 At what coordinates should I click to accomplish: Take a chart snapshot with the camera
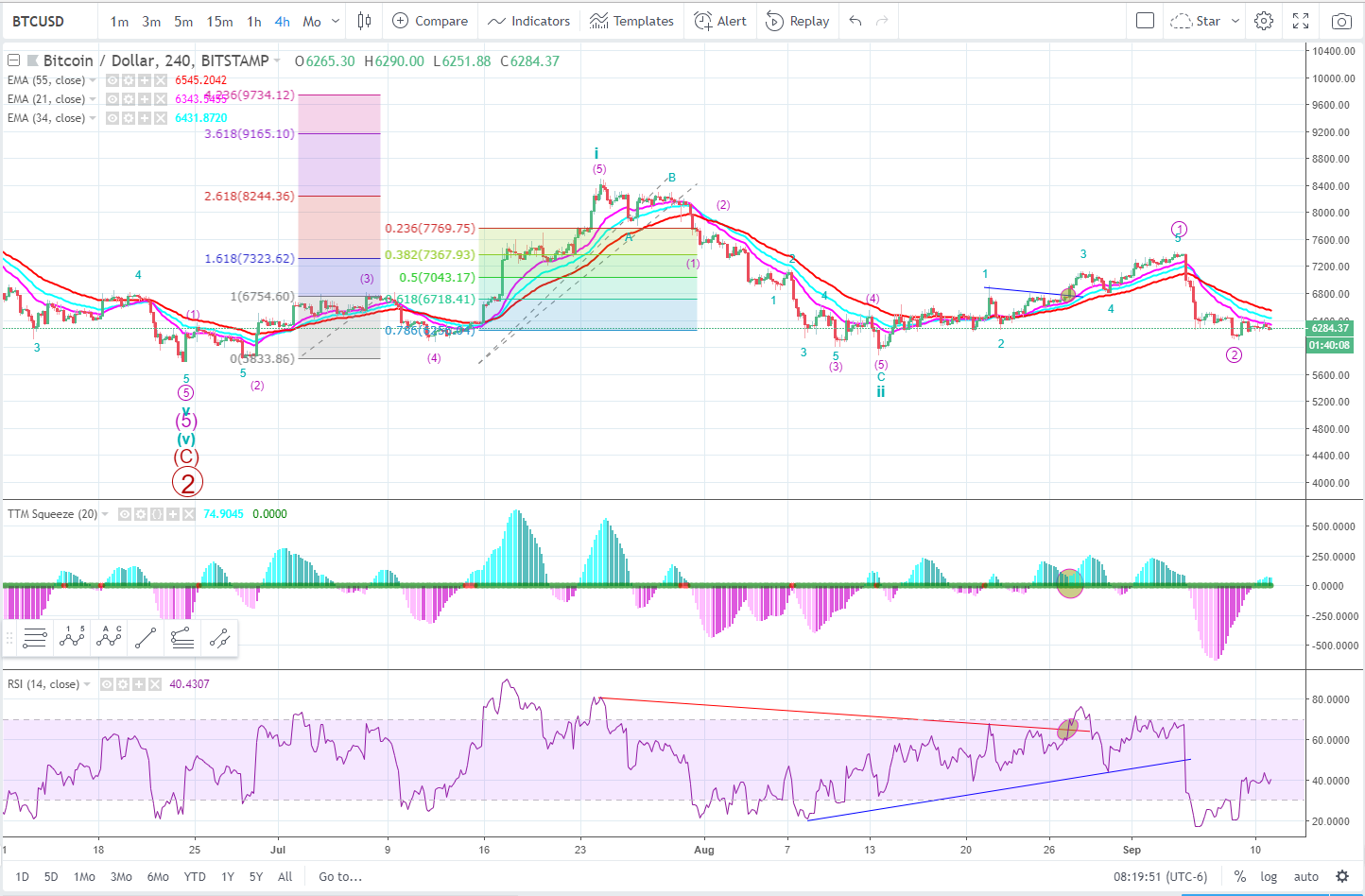[x=1340, y=21]
